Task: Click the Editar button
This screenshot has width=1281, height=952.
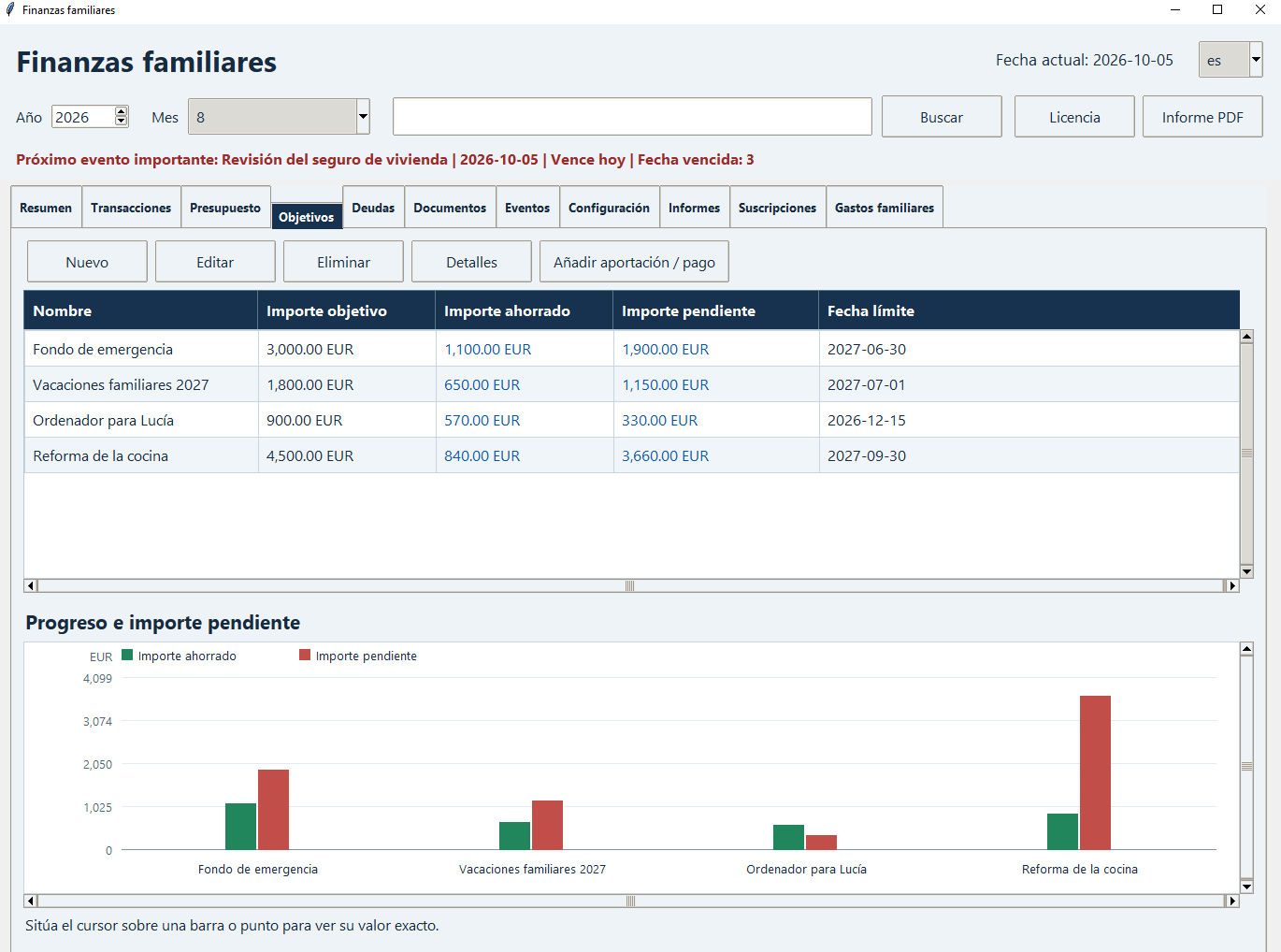Action: click(x=215, y=262)
